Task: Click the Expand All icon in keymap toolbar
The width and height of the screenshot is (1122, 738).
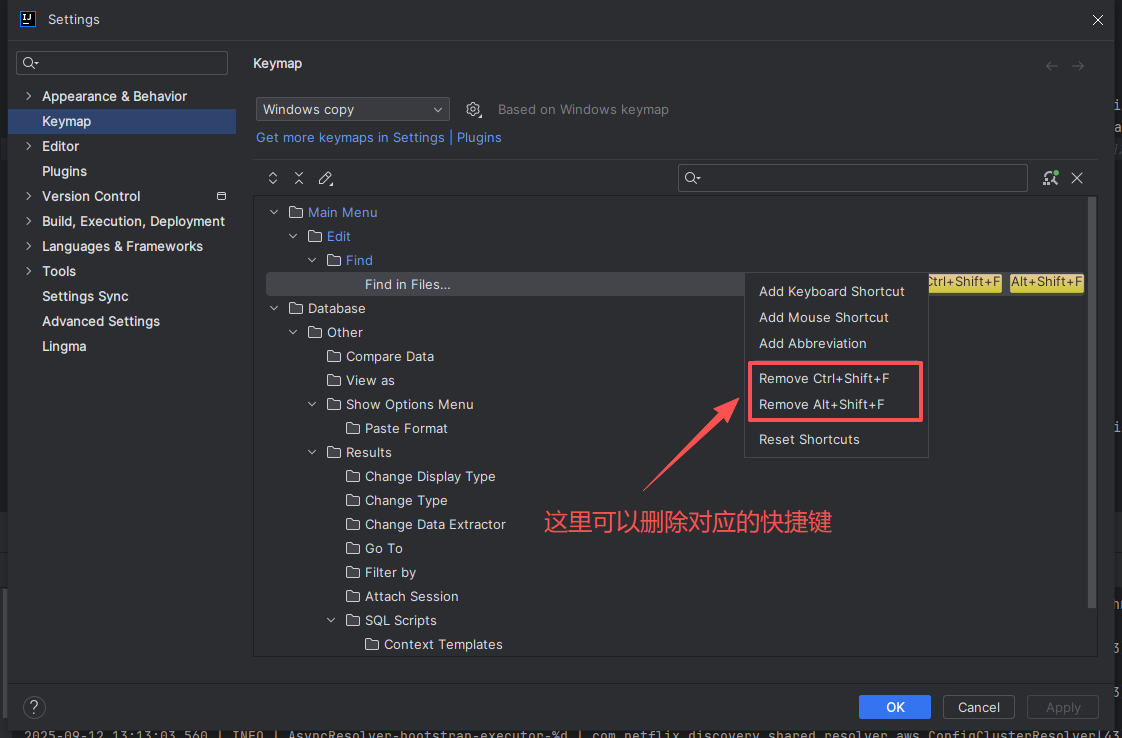Action: pyautogui.click(x=273, y=178)
